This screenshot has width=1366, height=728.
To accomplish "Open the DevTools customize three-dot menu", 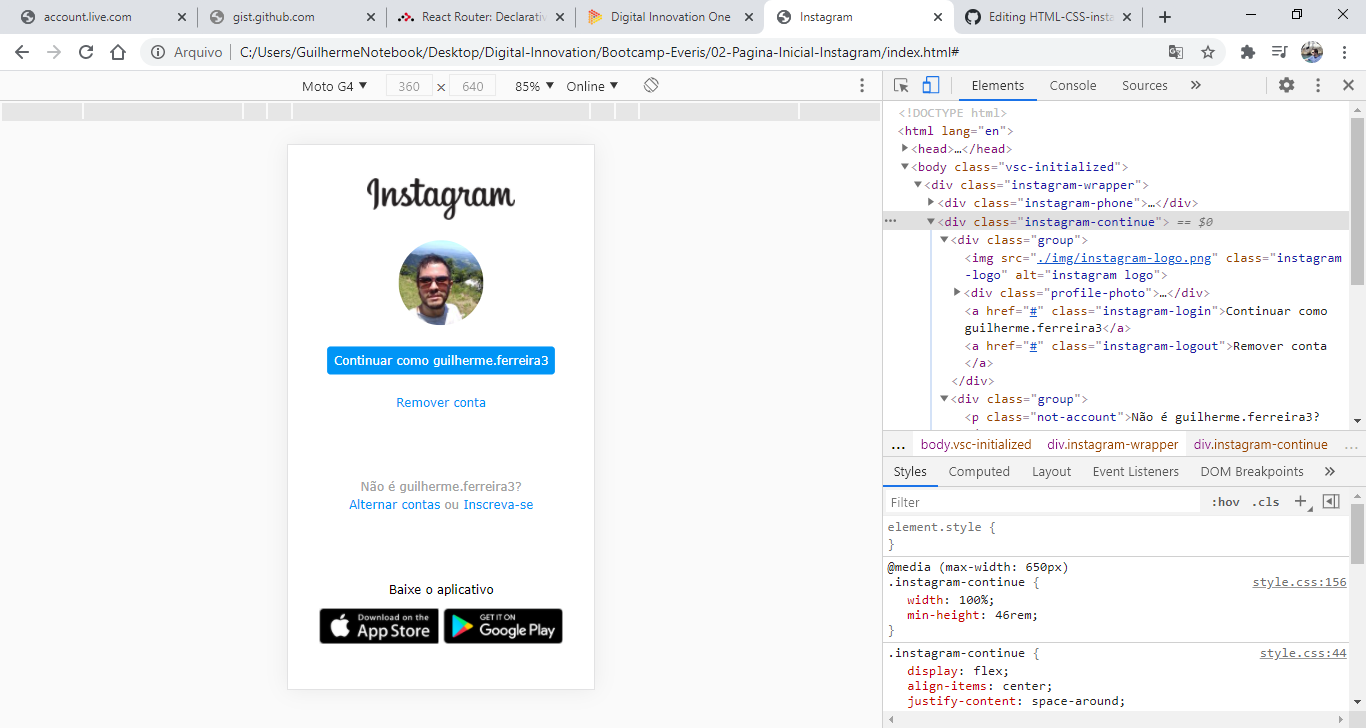I will (1317, 85).
